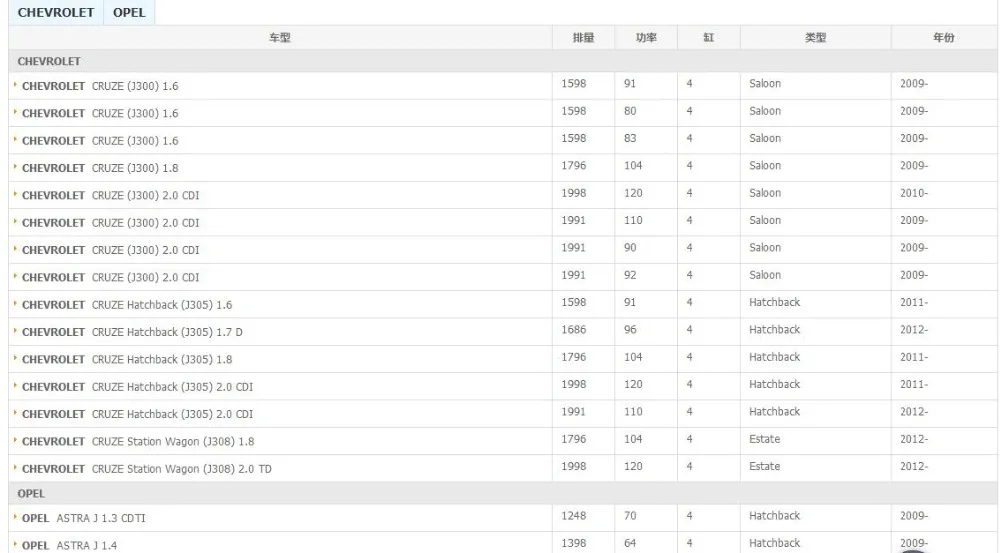This screenshot has width=1000, height=553.
Task: Open CHEVROLET CRUZE (J300) 1.8 model link
Action: click(x=100, y=168)
